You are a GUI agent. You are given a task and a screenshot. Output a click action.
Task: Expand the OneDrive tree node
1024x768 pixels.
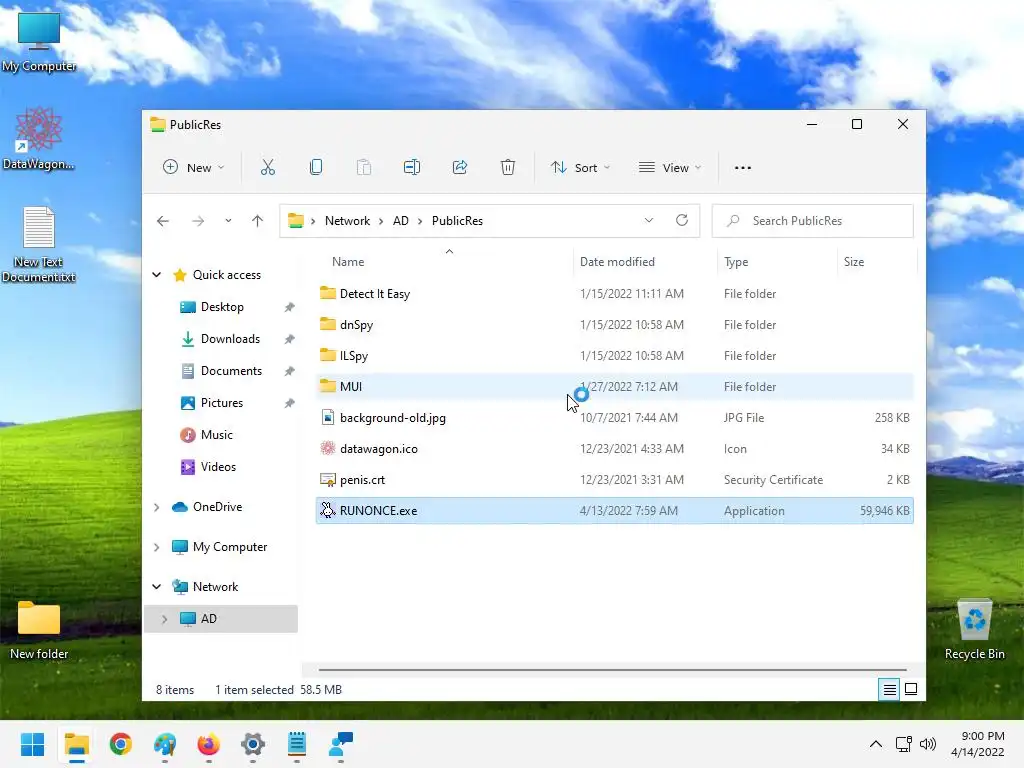pos(157,507)
